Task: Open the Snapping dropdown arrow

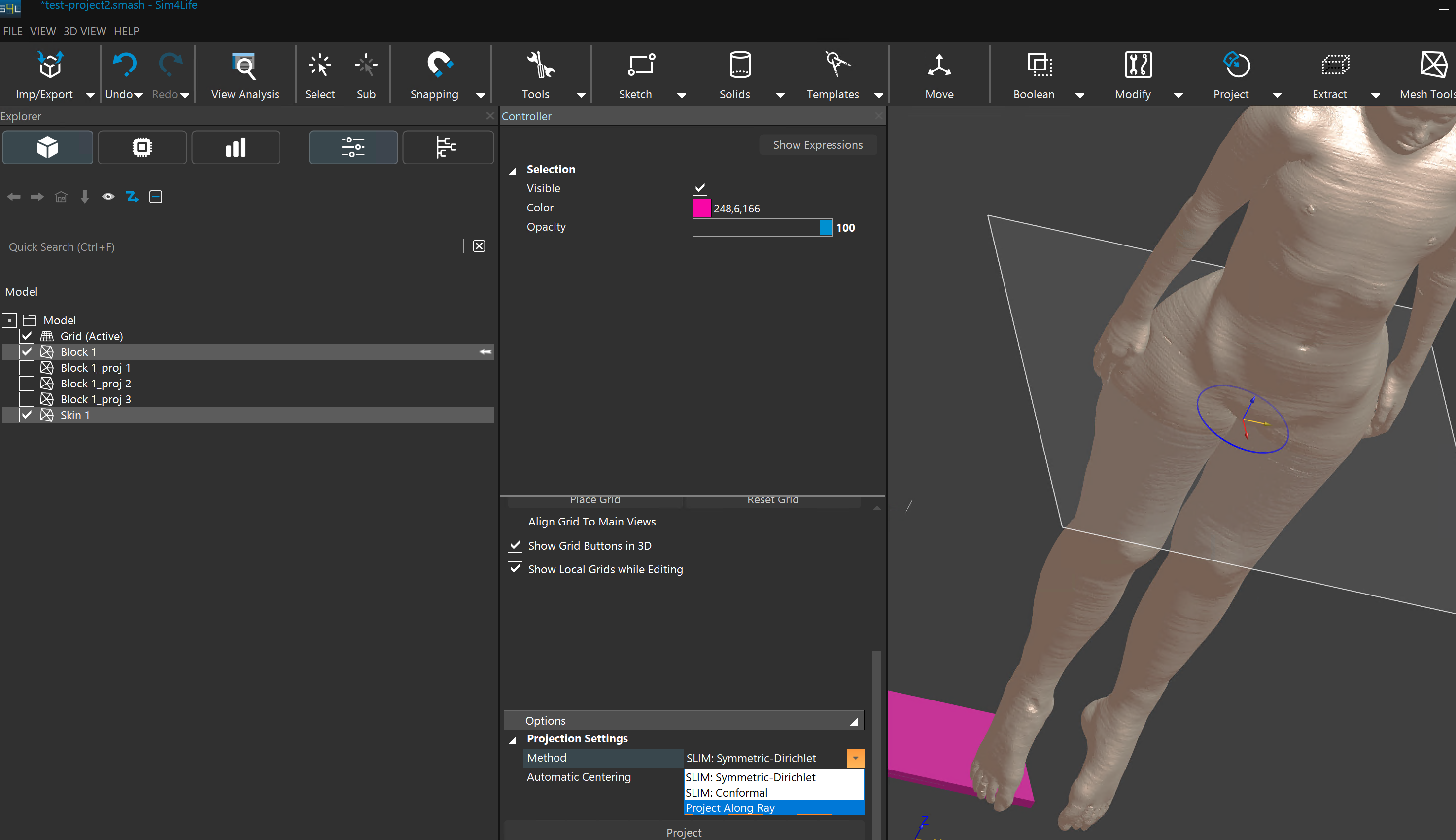Action: 480,95
